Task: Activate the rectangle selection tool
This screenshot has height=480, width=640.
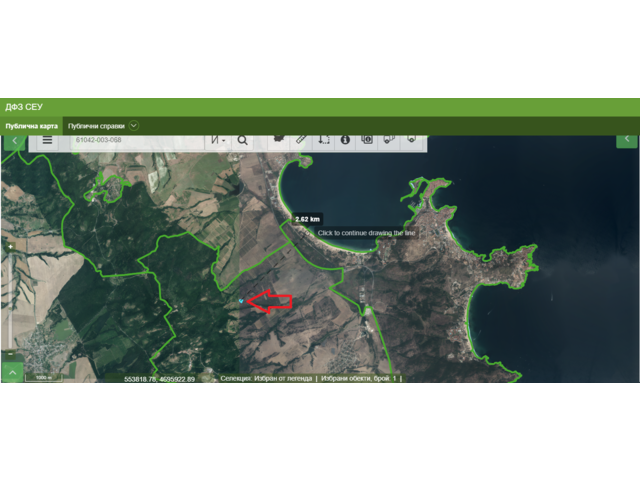Action: [323, 140]
